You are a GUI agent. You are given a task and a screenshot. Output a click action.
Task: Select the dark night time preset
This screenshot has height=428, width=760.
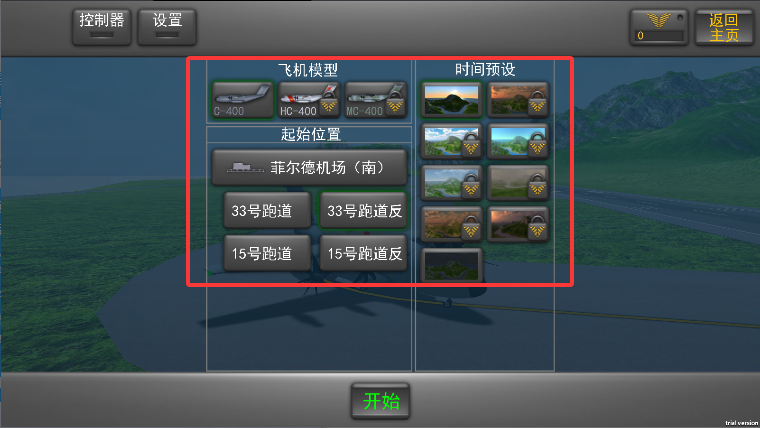pyautogui.click(x=451, y=266)
